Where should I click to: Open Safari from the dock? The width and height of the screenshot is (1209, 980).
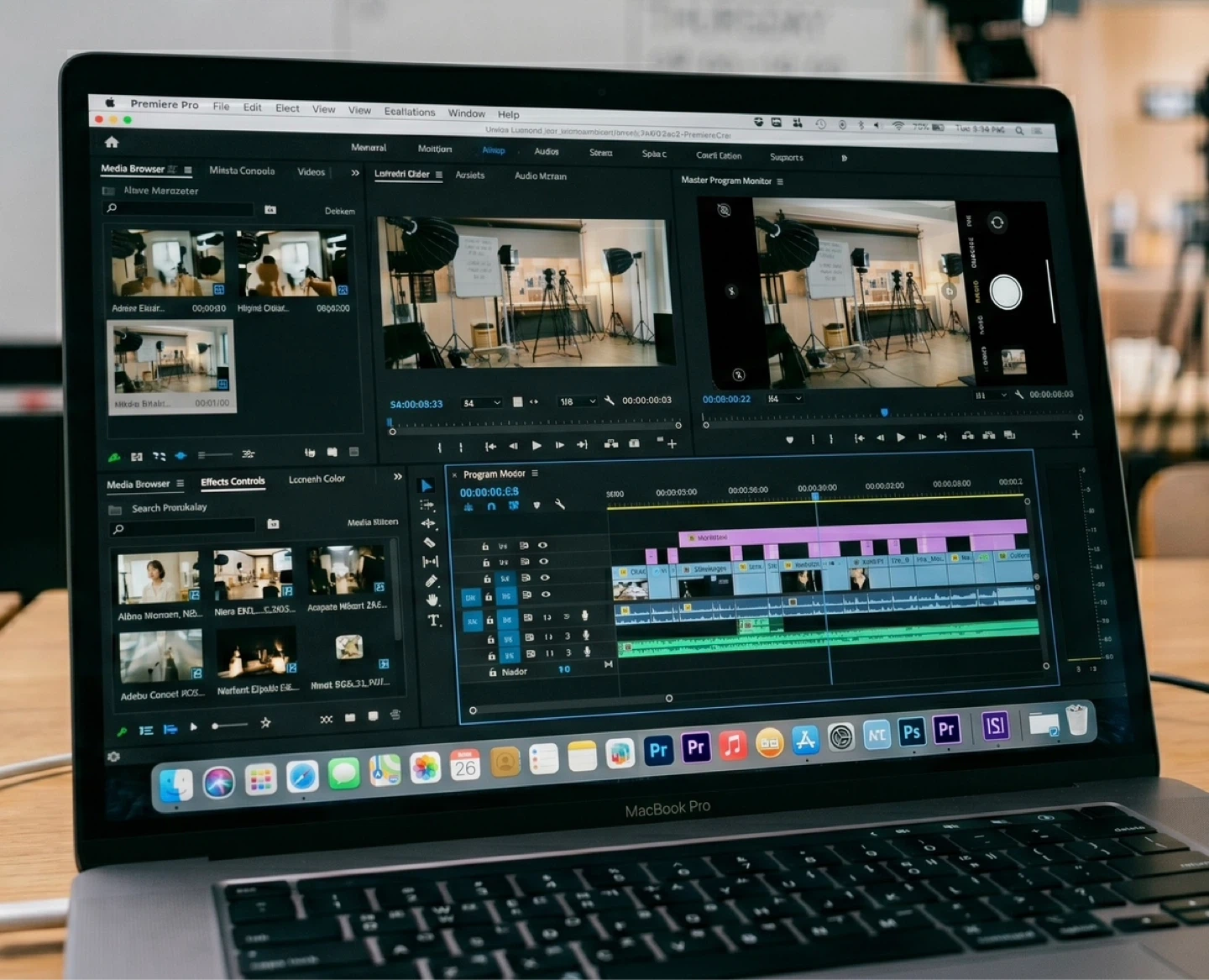coord(302,777)
